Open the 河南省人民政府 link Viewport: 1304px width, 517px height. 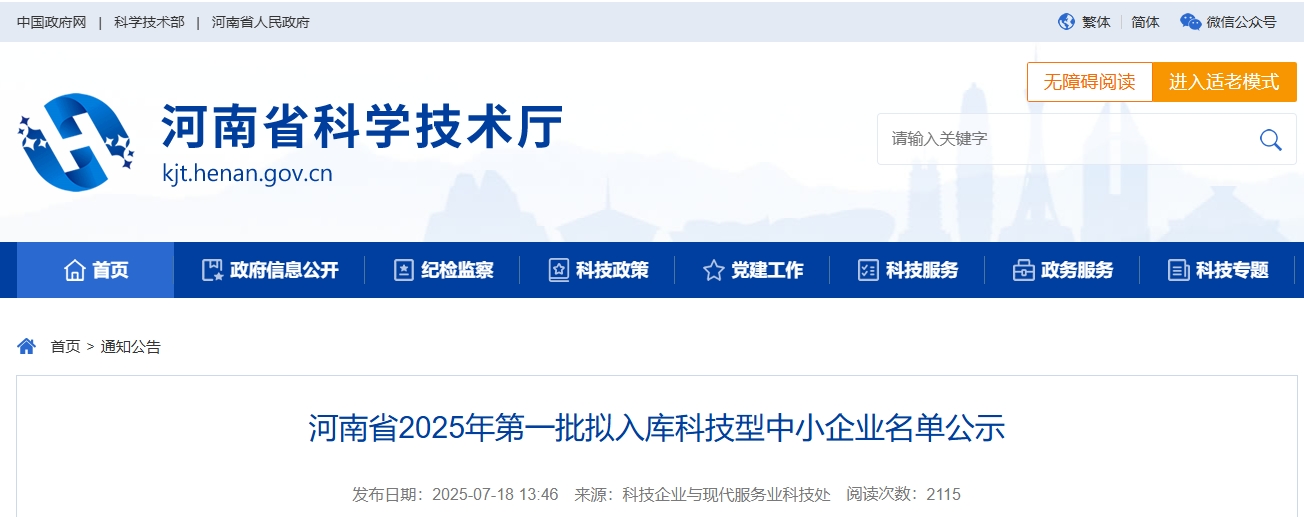click(261, 22)
